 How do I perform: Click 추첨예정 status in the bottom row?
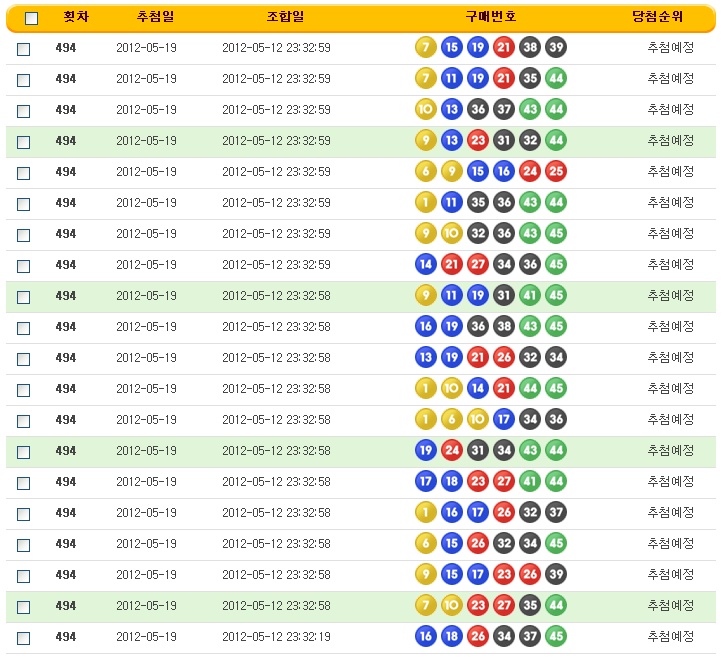click(670, 637)
